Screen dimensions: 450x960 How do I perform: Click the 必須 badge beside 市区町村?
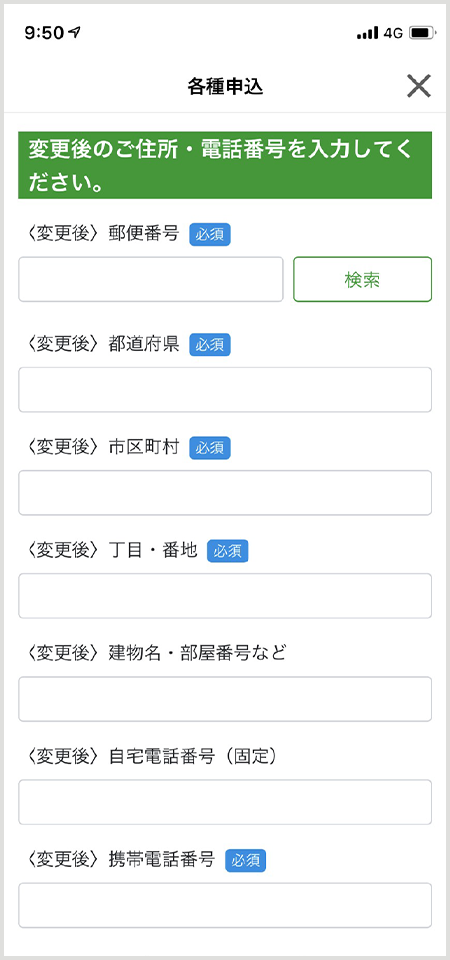pos(210,449)
